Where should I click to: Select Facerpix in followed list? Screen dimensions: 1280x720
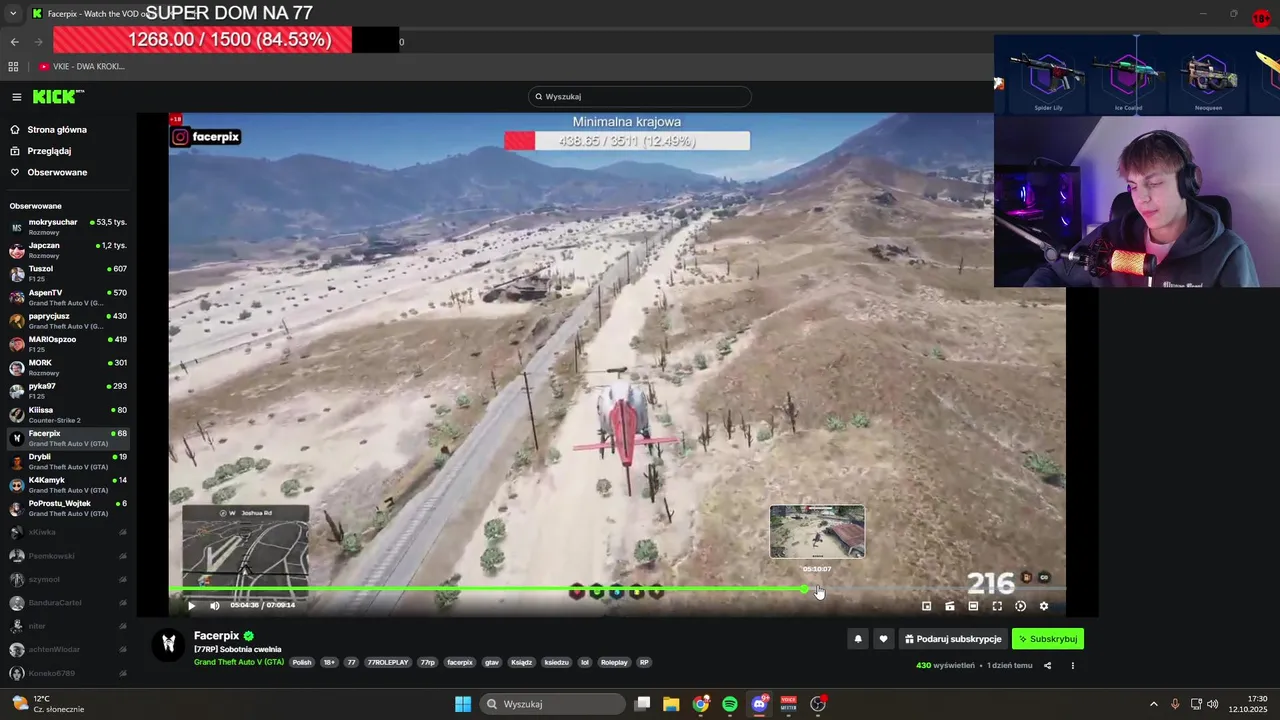click(x=68, y=438)
